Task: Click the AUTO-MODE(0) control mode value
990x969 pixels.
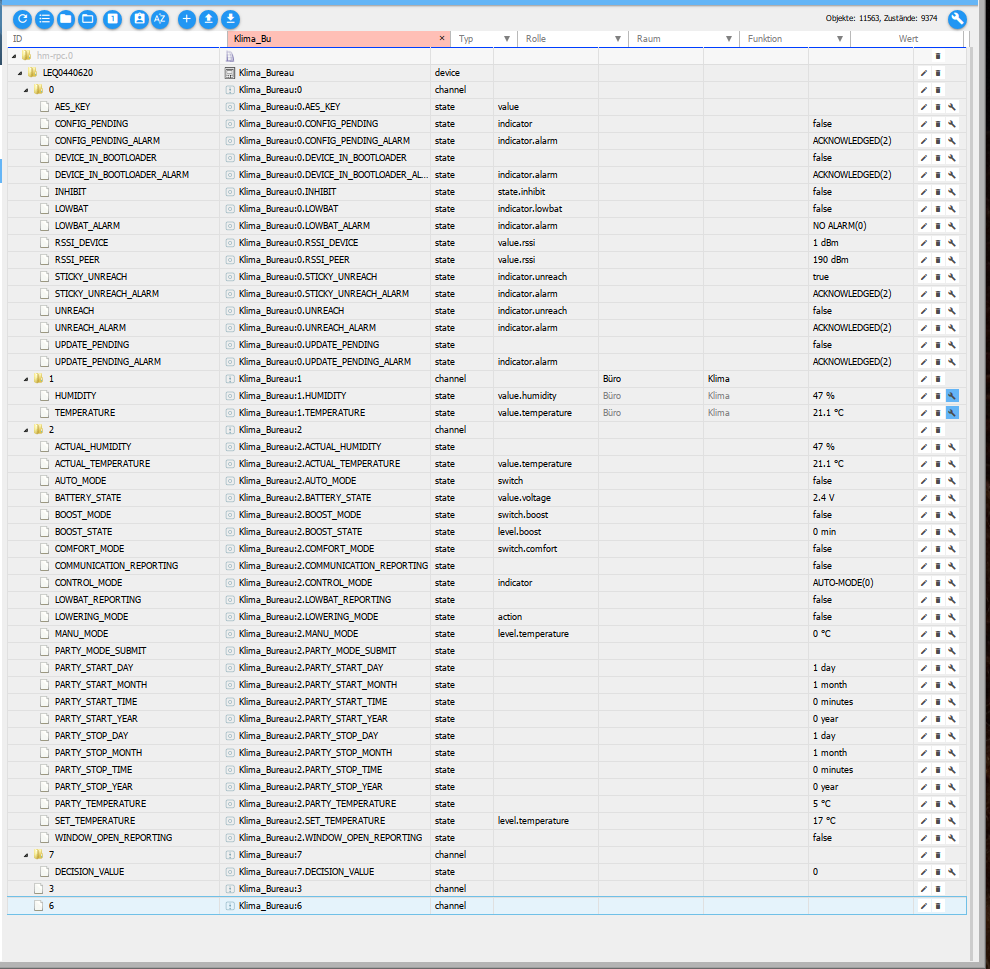Action: pos(843,583)
